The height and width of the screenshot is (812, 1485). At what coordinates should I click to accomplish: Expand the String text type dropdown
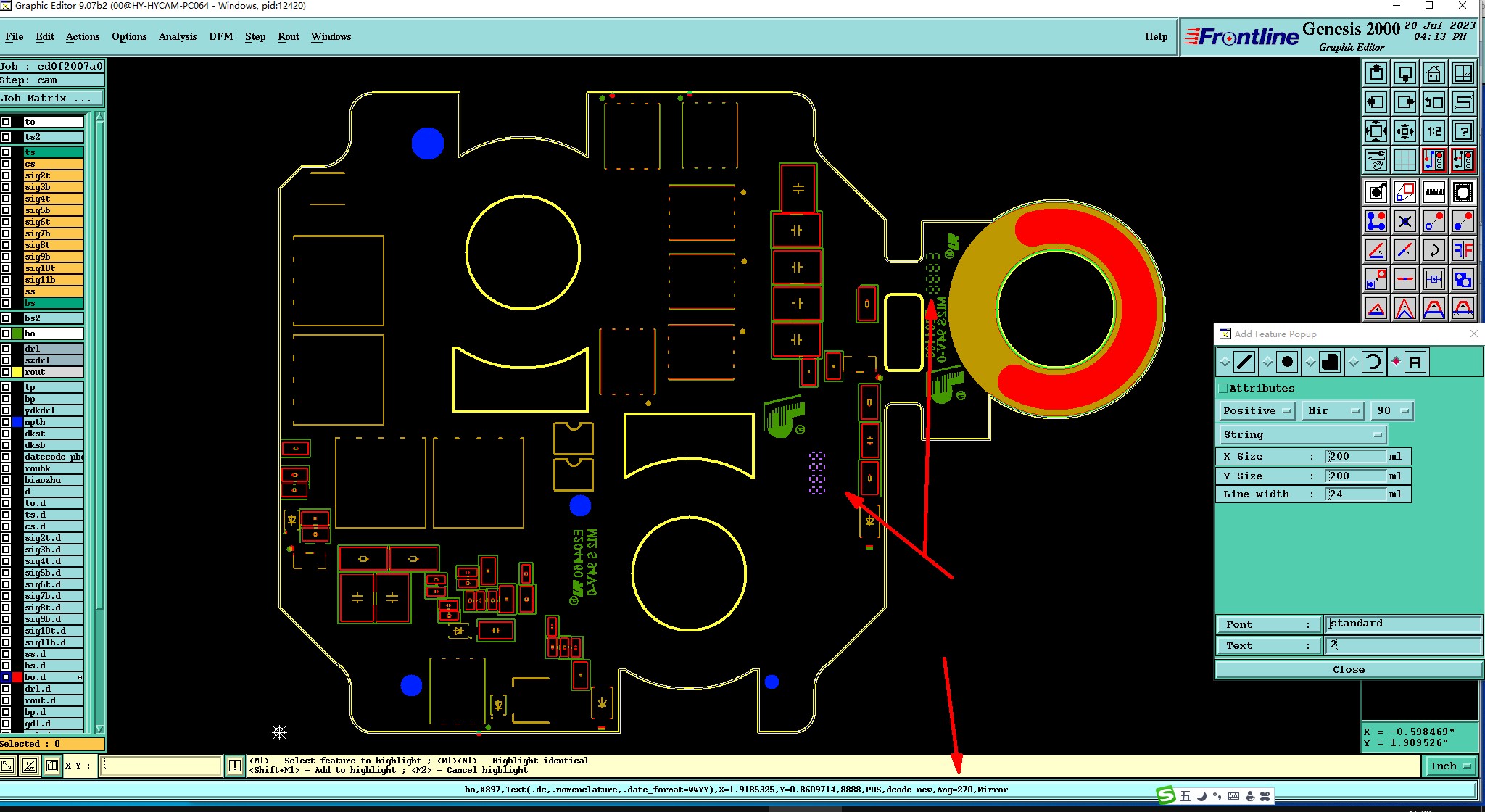click(x=1302, y=435)
